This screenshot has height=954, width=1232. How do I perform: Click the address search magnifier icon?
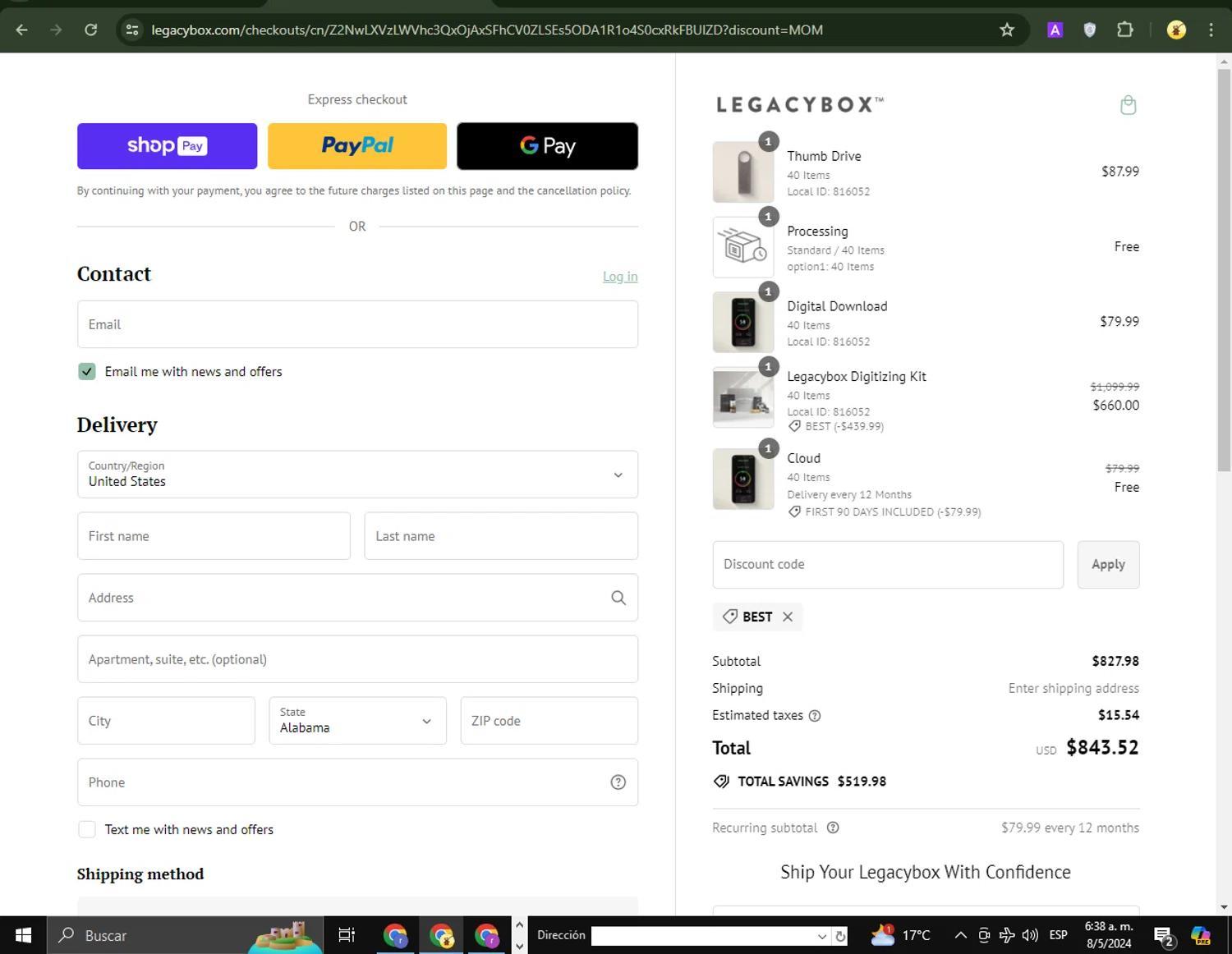tap(618, 598)
